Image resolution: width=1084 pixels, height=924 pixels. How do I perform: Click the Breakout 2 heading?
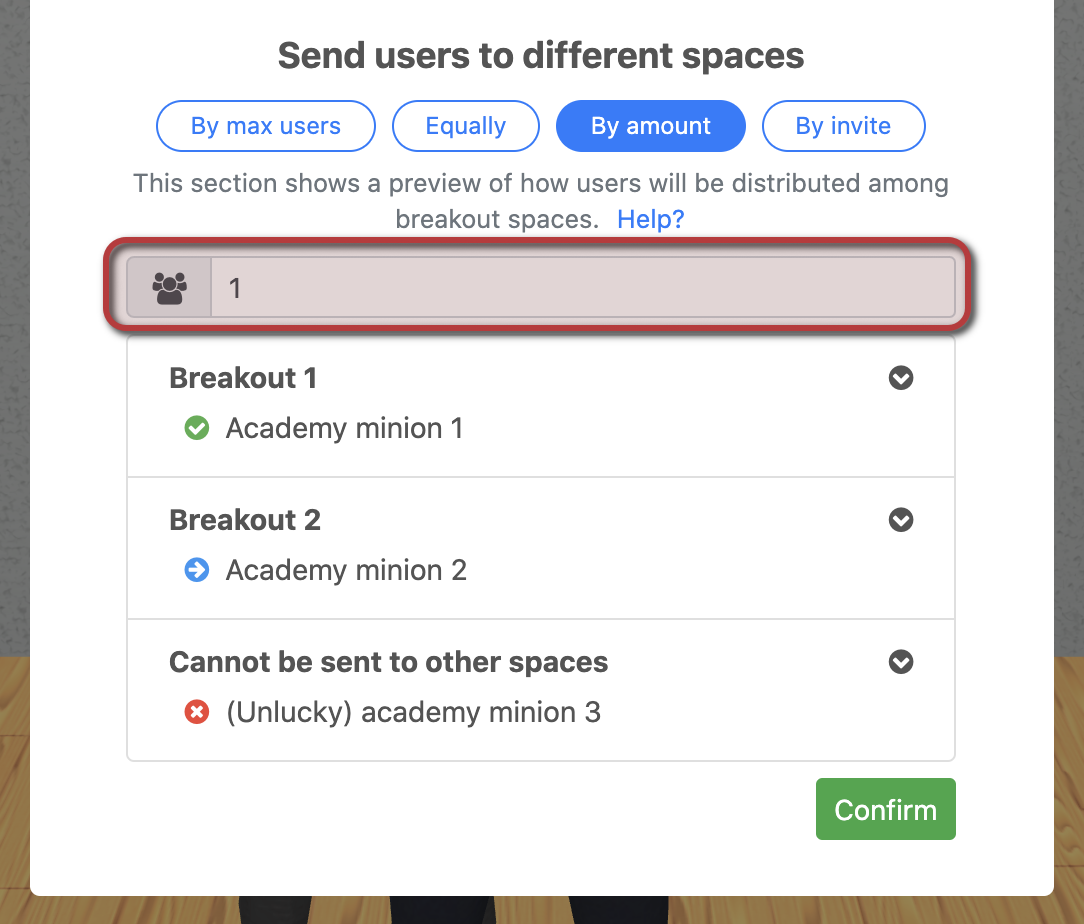[x=245, y=520]
